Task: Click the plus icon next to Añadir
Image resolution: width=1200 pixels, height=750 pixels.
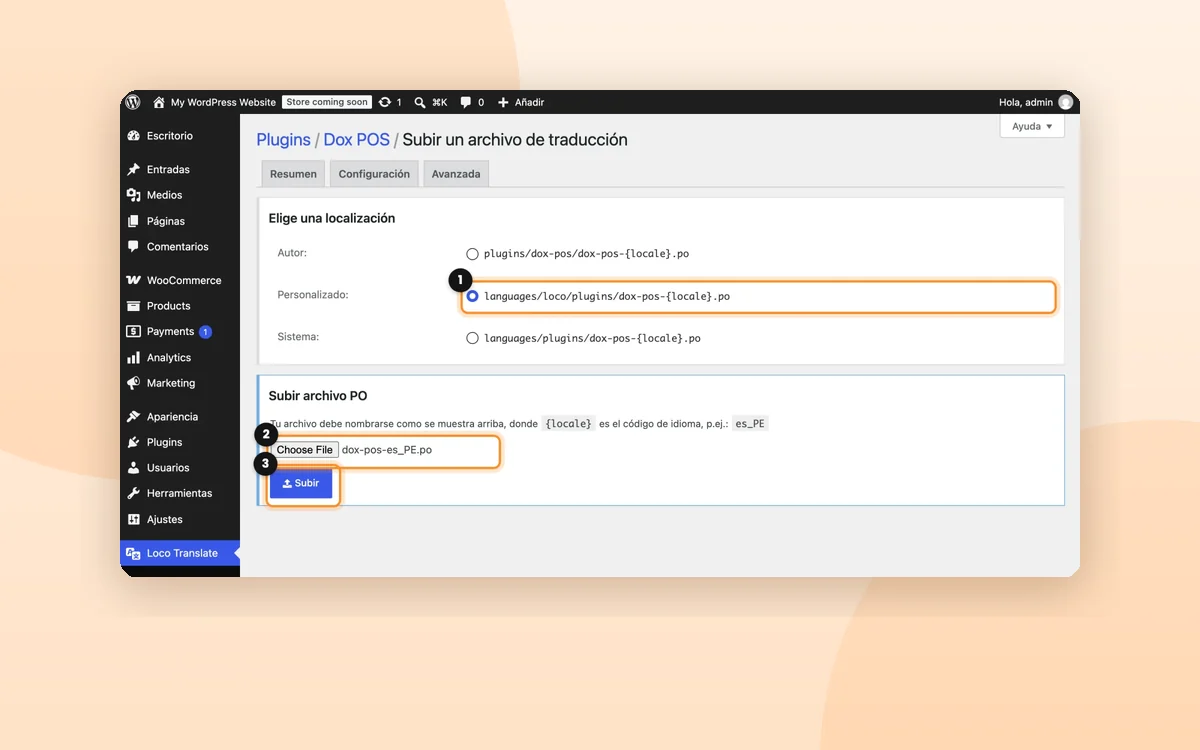Action: 503,102
